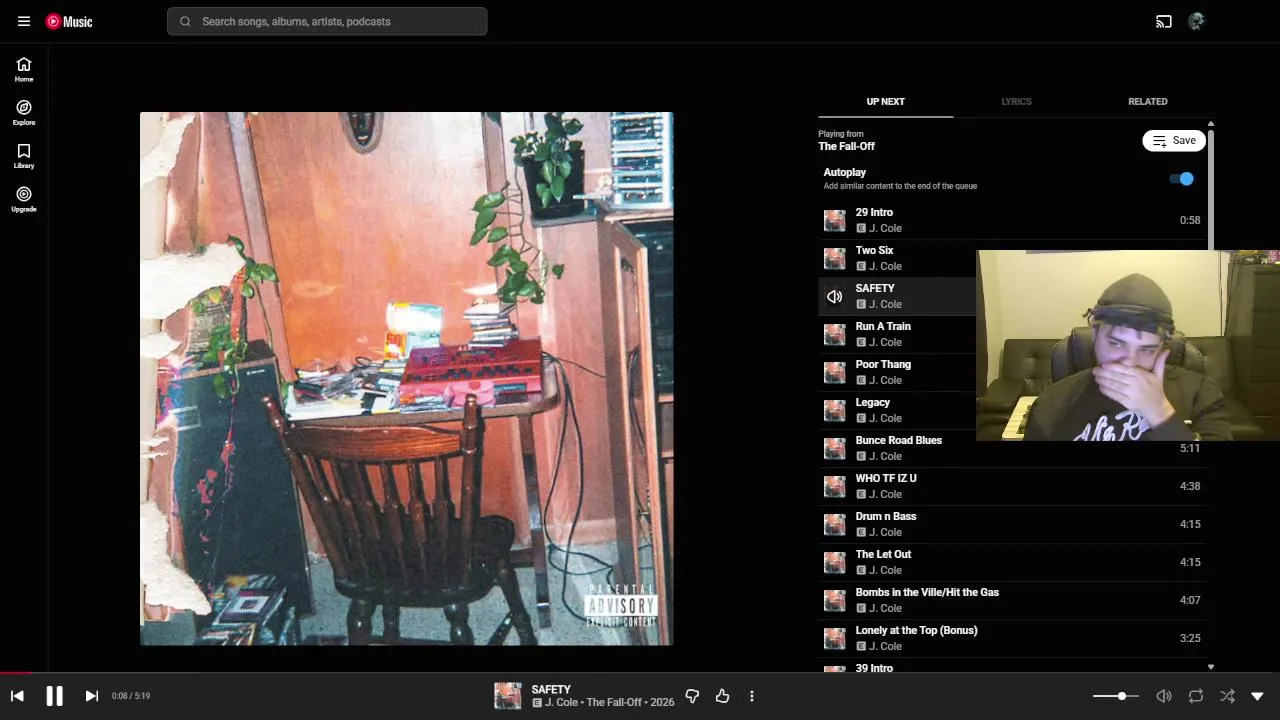Open J. Cole artist link in player bar
The width and height of the screenshot is (1280, 720).
[562, 703]
